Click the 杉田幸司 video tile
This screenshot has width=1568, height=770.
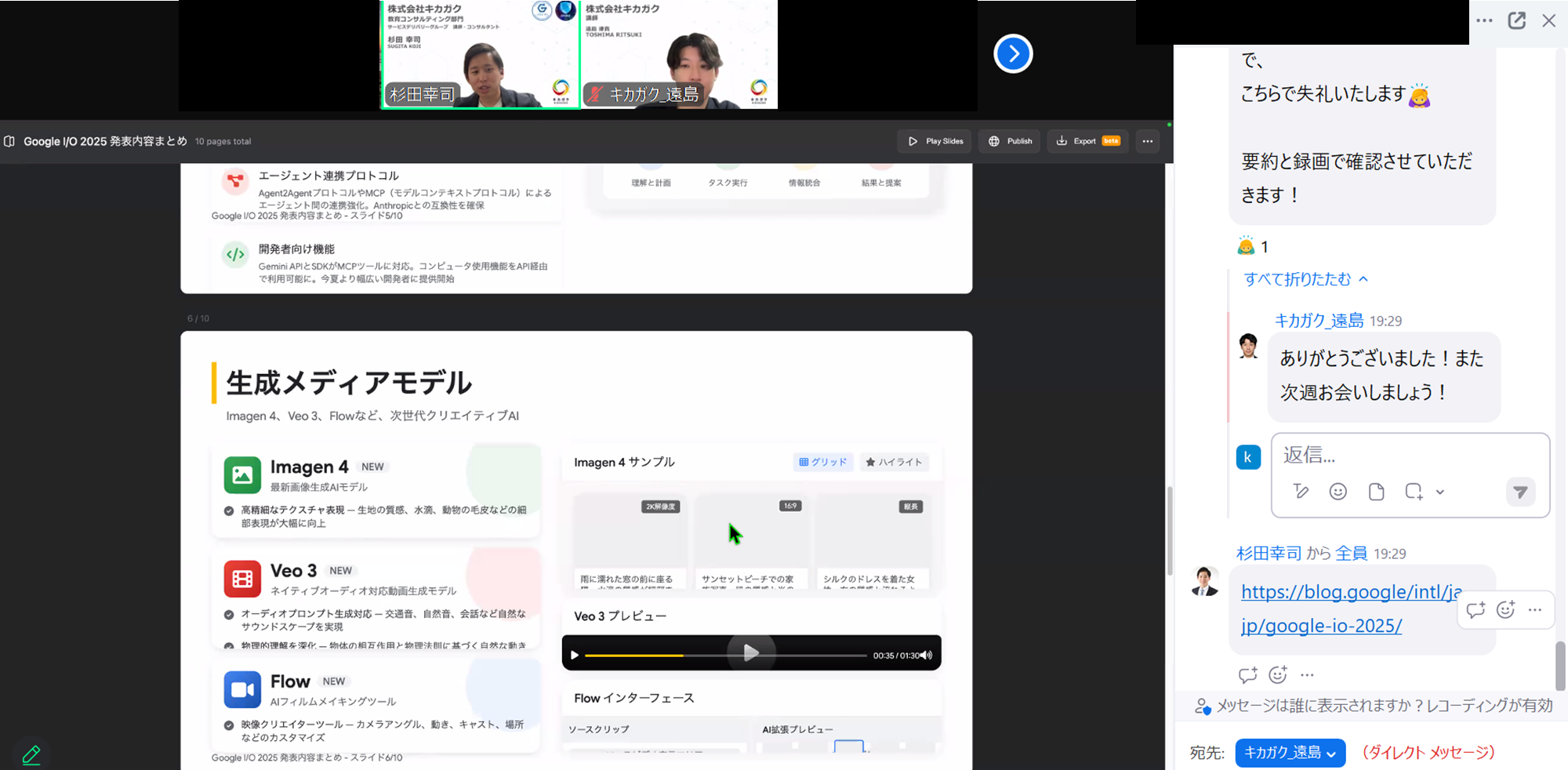(480, 54)
